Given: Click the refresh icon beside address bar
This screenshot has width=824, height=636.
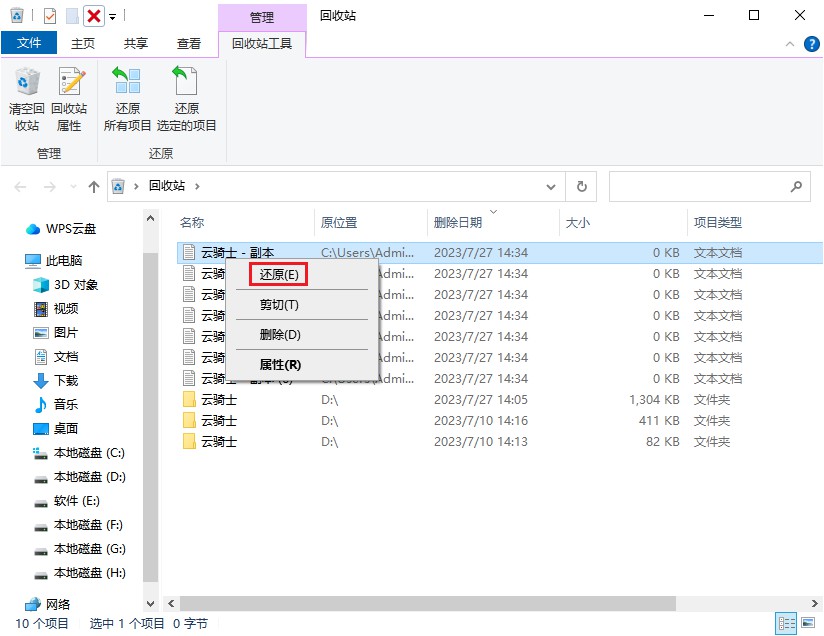Looking at the screenshot, I should coord(580,187).
